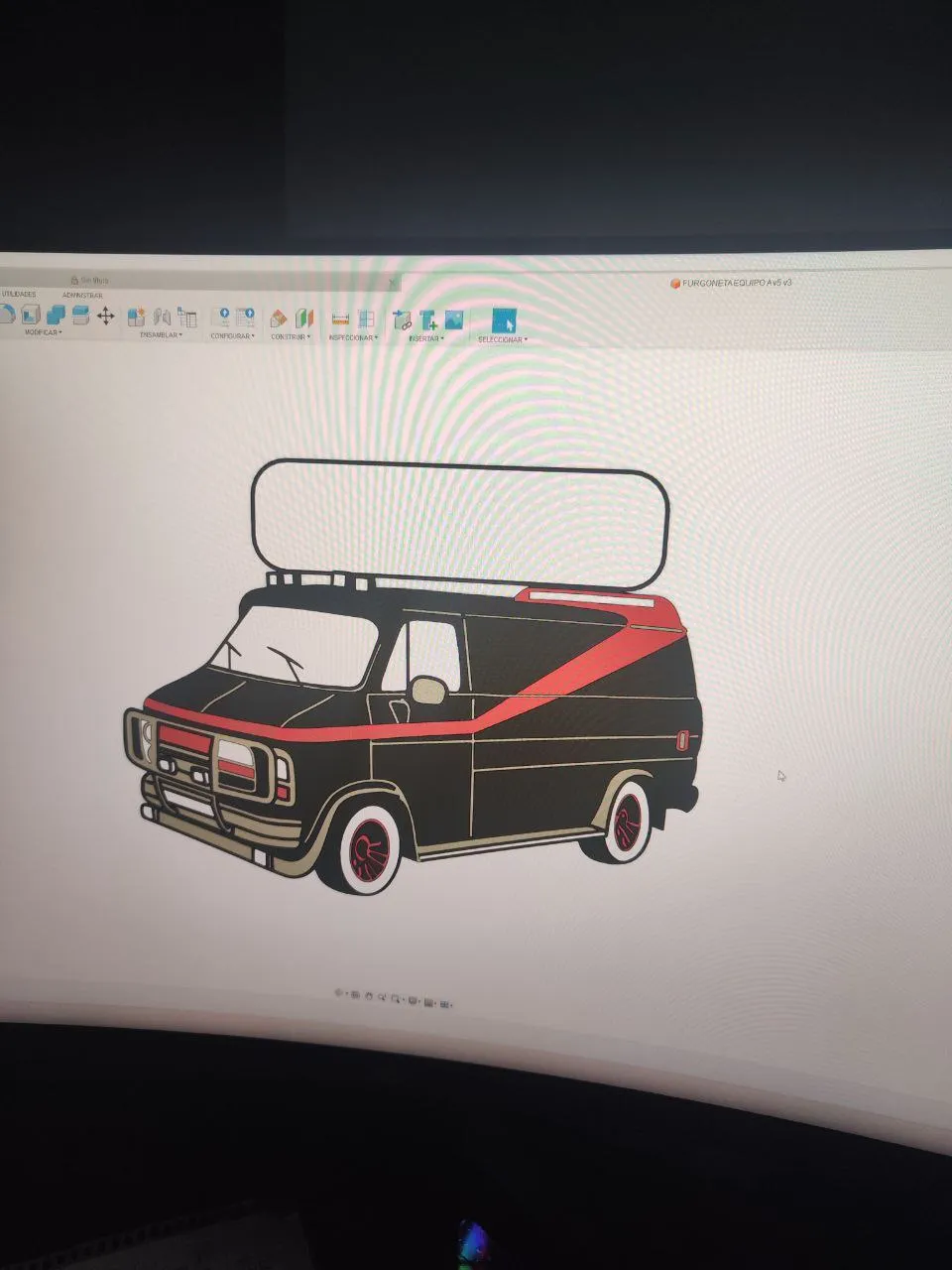Switch to the ADMINISTRAR ribbon tab
This screenshot has height=1270, width=952.
[82, 295]
